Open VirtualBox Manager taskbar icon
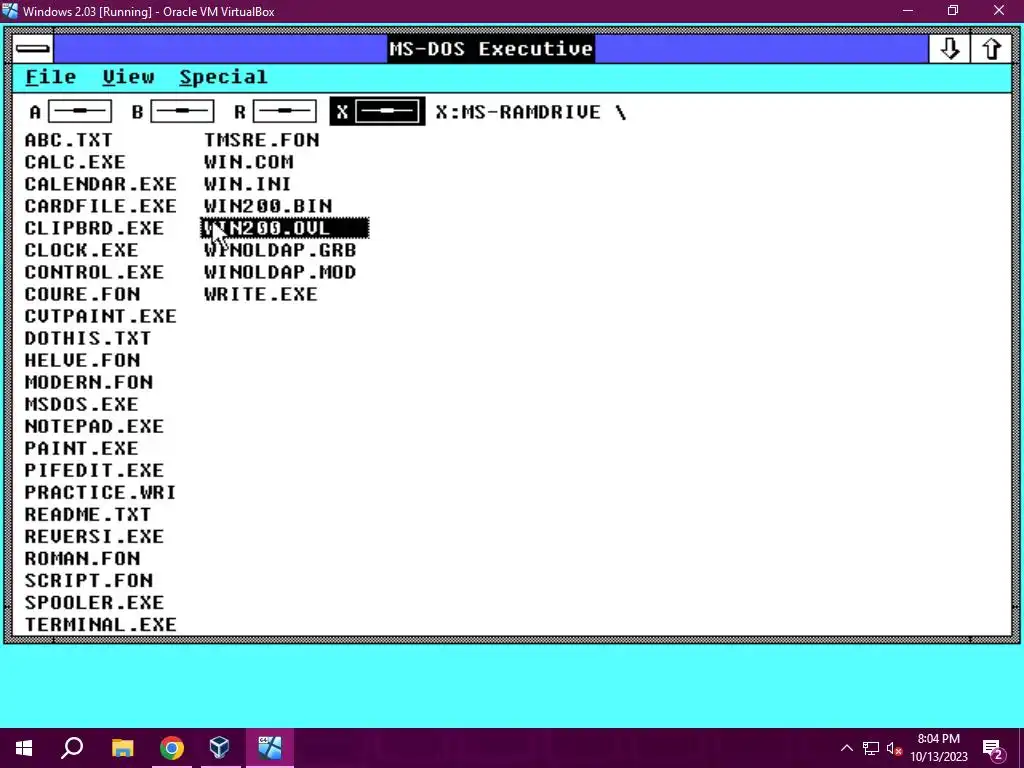 click(220, 748)
